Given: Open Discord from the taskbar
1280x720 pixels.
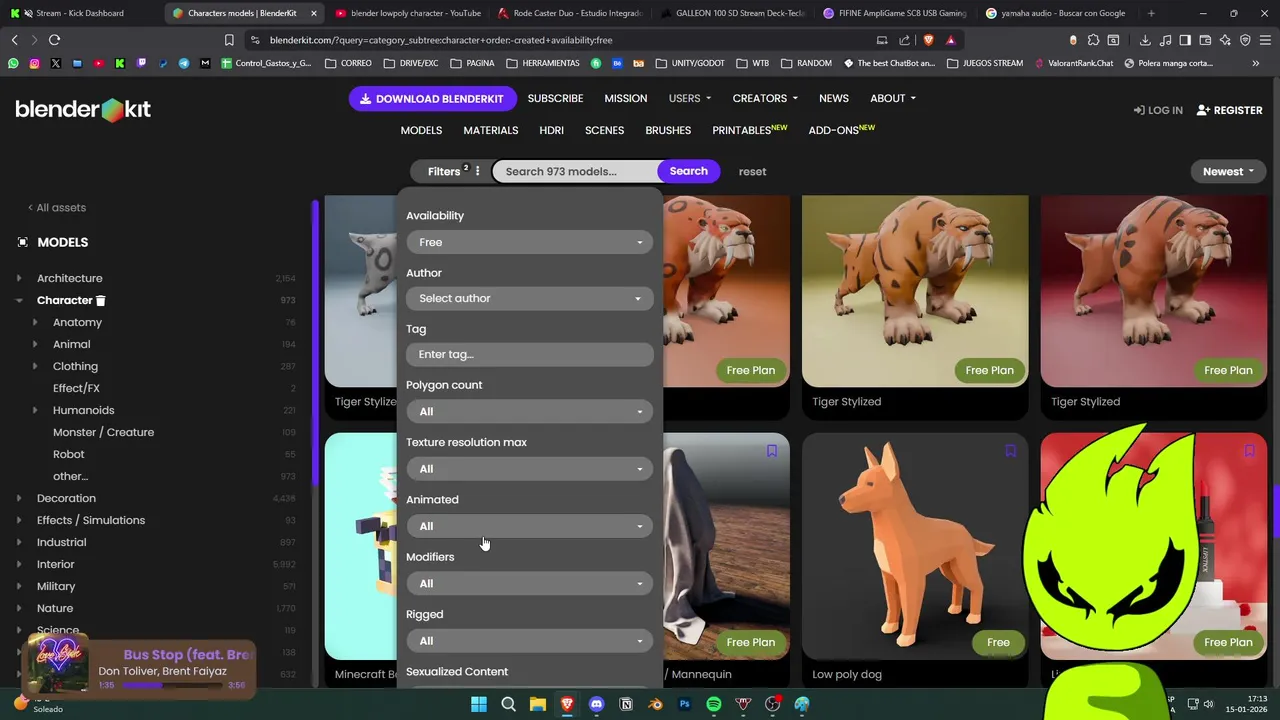Looking at the screenshot, I should tap(597, 704).
